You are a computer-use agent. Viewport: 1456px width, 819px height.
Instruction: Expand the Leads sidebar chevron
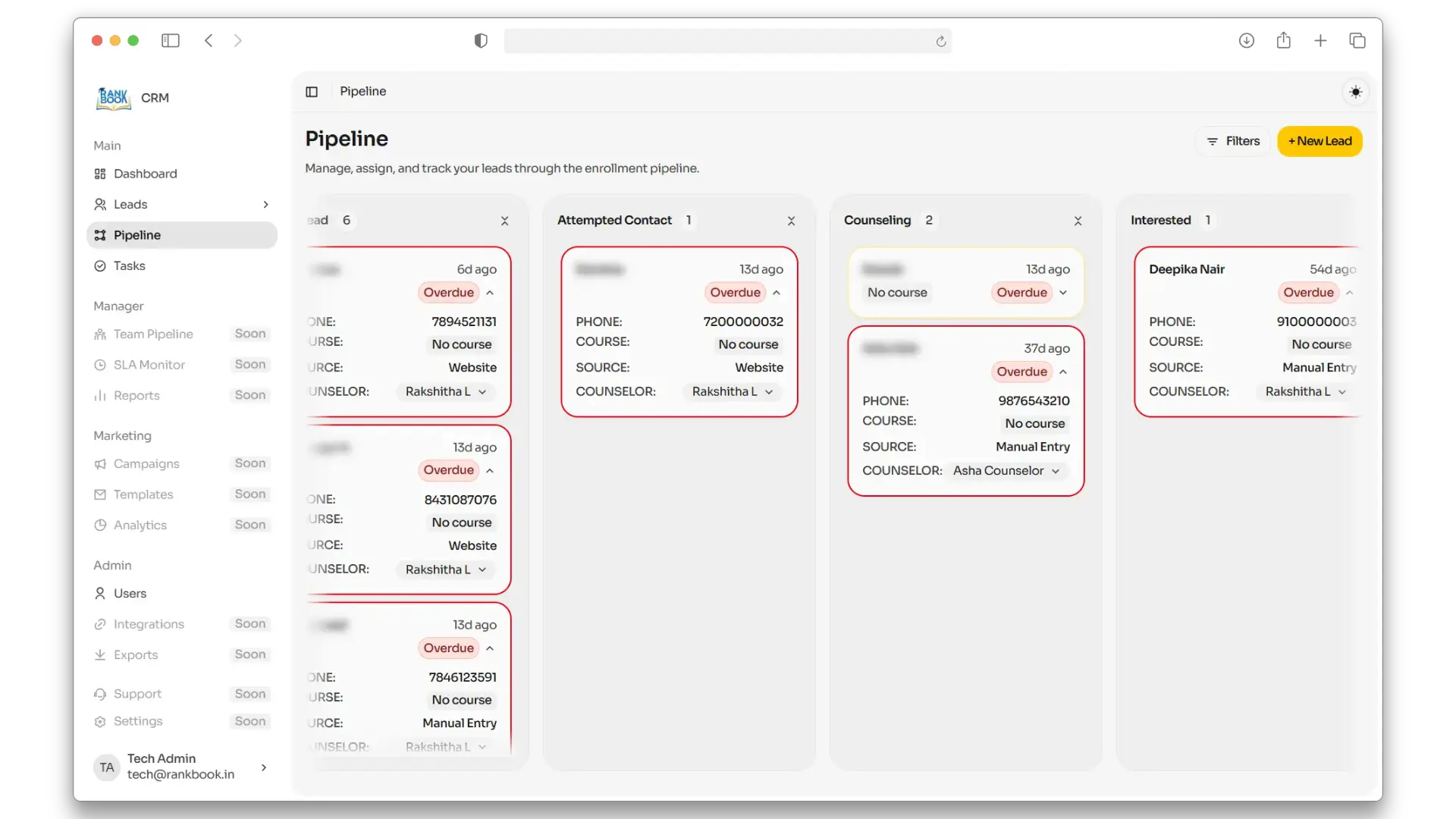coord(265,205)
